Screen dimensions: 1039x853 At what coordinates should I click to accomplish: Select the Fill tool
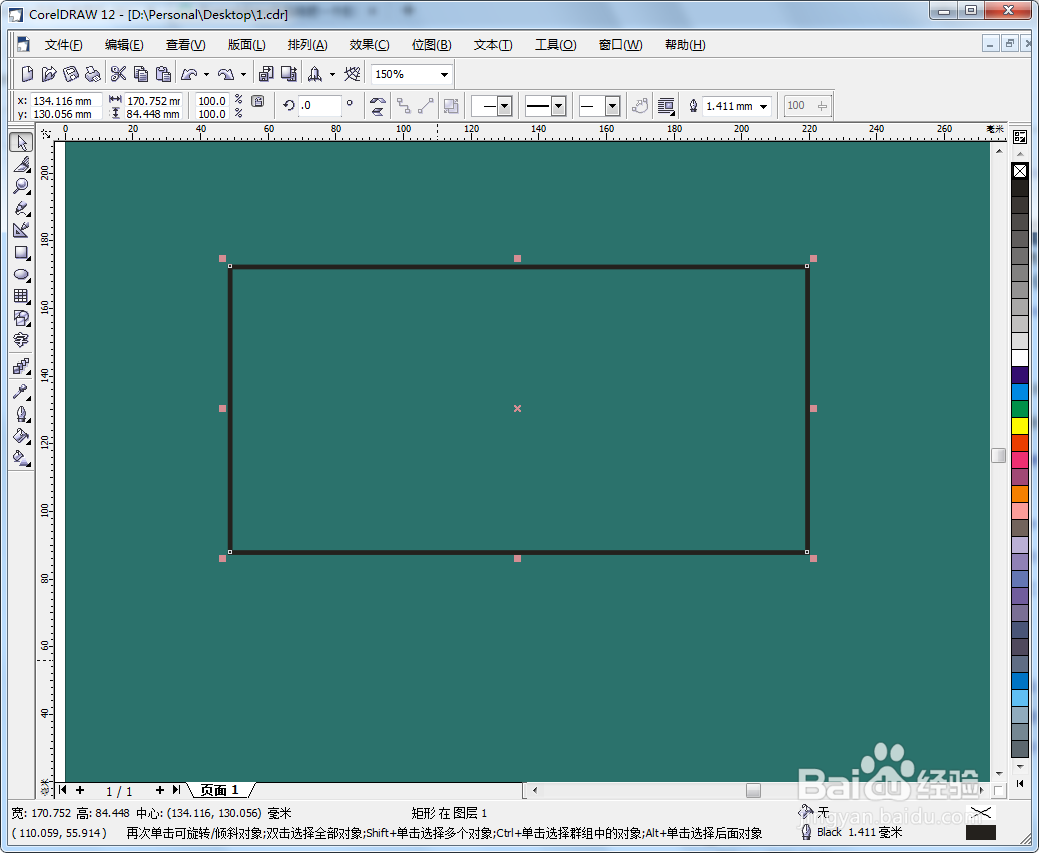point(21,436)
